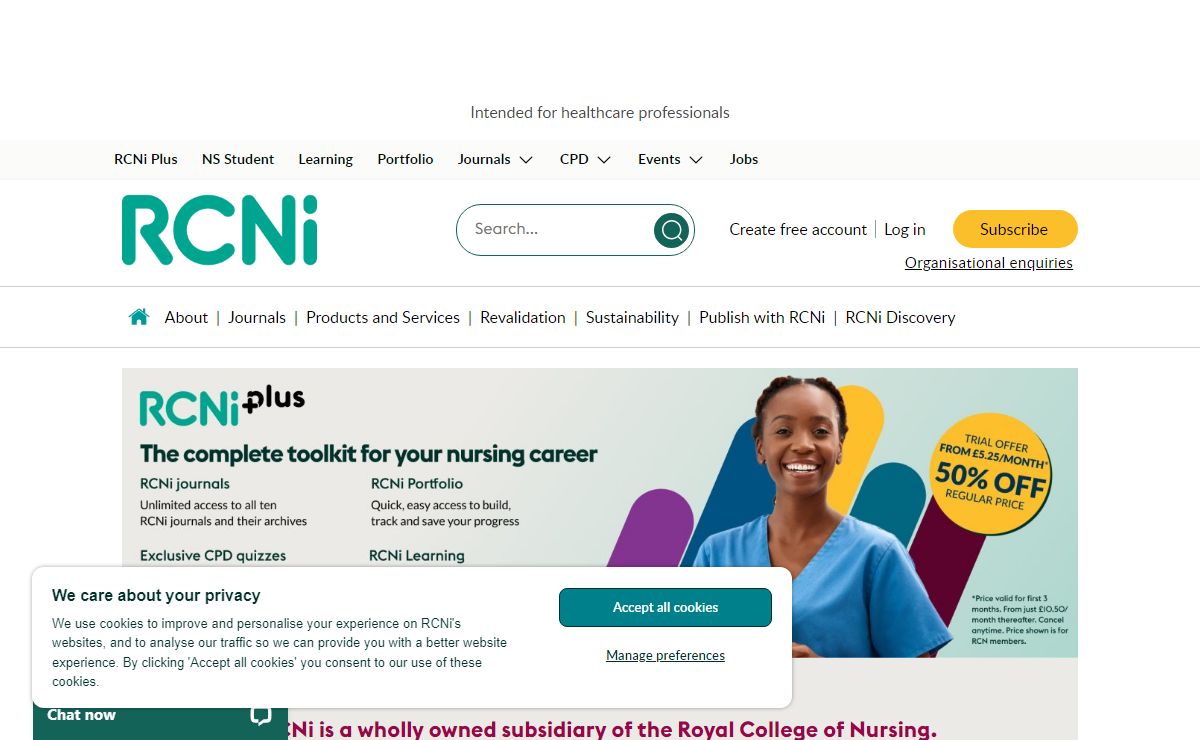Click Create free account link
Viewport: 1200px width, 740px height.
tap(798, 229)
